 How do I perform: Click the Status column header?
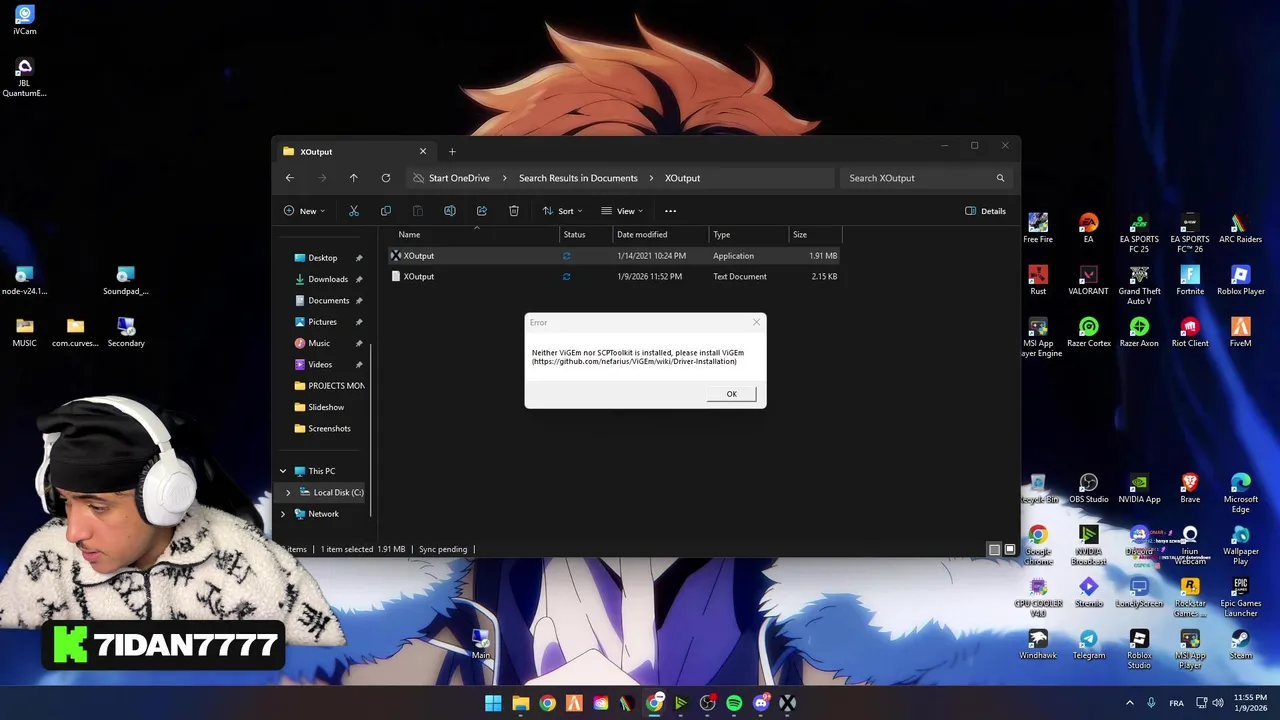(x=585, y=234)
